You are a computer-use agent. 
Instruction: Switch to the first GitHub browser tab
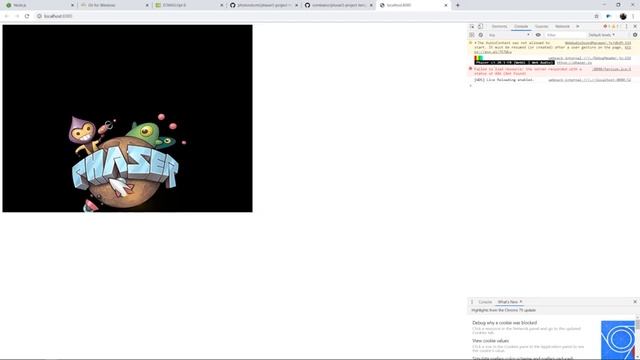click(x=263, y=5)
